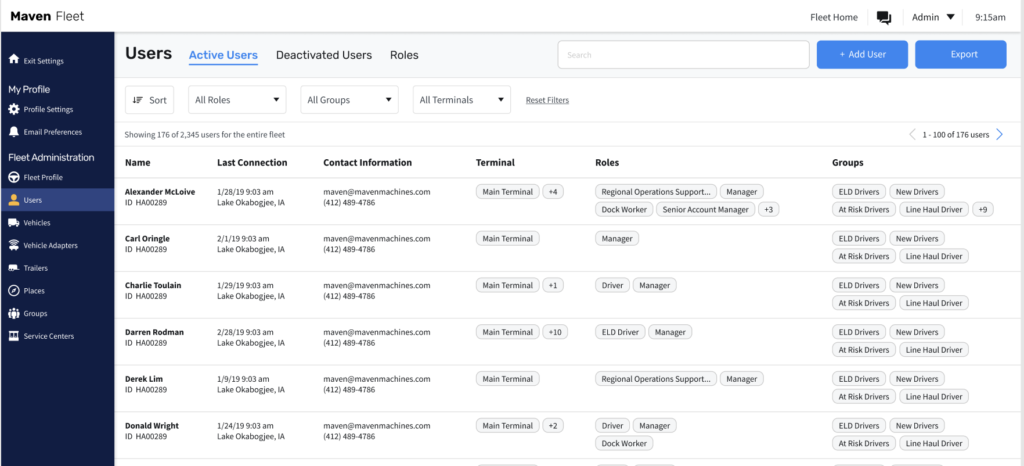This screenshot has width=1024, height=466.
Task: Click the Reset Filters link
Action: coord(547,100)
